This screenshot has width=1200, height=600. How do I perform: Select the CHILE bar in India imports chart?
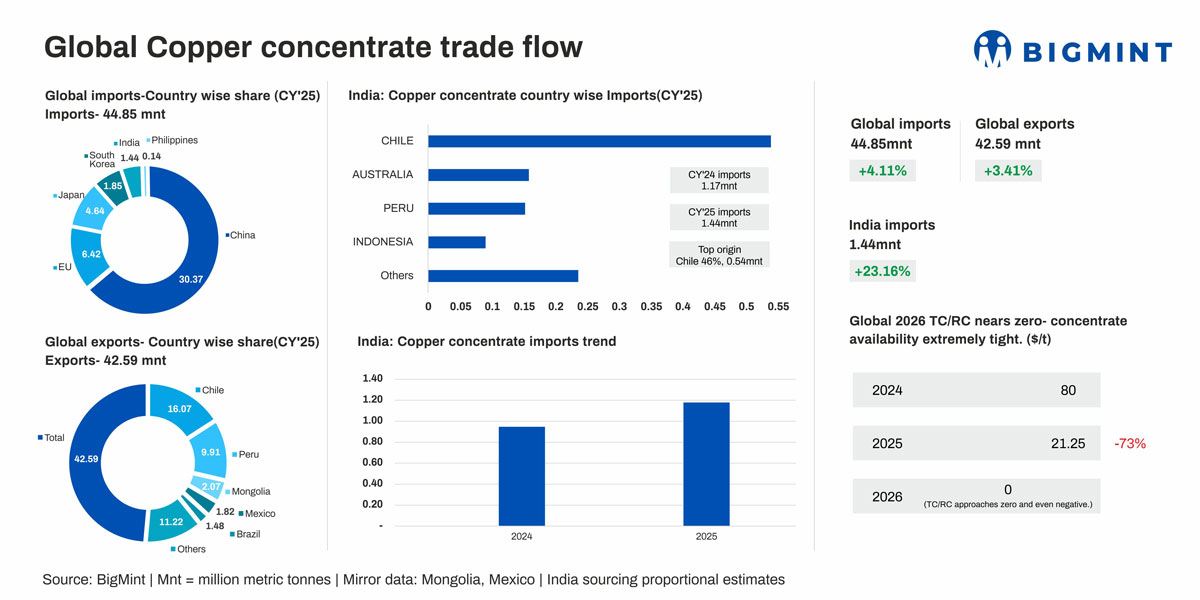[598, 141]
